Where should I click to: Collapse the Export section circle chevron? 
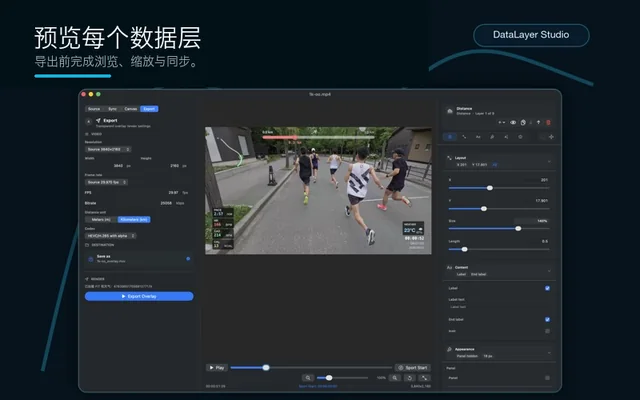(89, 122)
